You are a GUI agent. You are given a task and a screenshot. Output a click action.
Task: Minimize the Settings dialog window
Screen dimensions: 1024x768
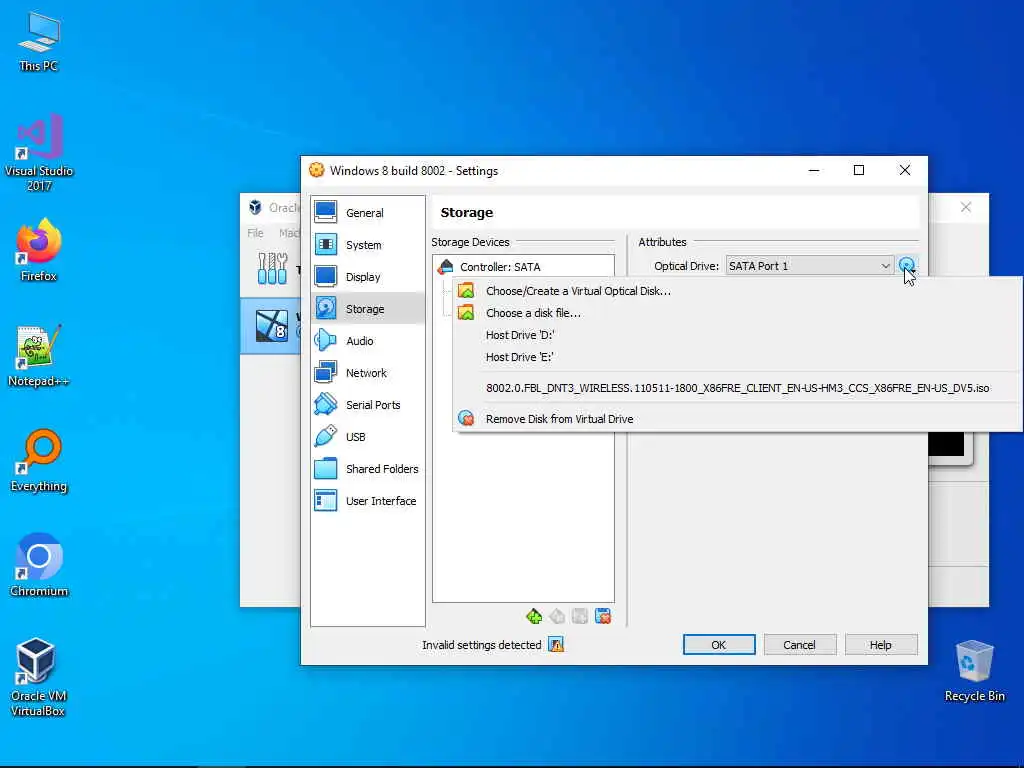tap(814, 170)
